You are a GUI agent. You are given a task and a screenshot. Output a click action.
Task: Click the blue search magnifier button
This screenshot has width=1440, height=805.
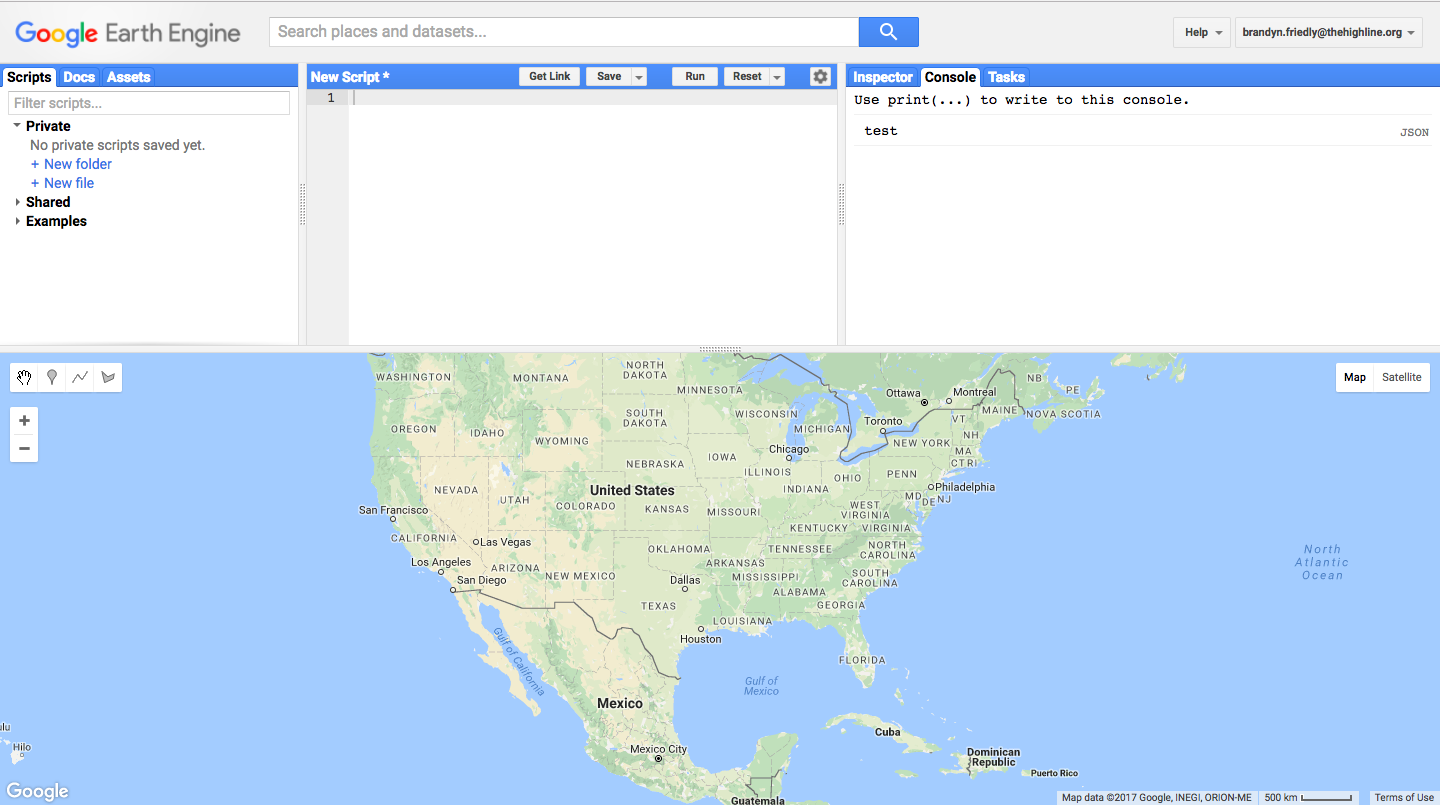pos(888,32)
